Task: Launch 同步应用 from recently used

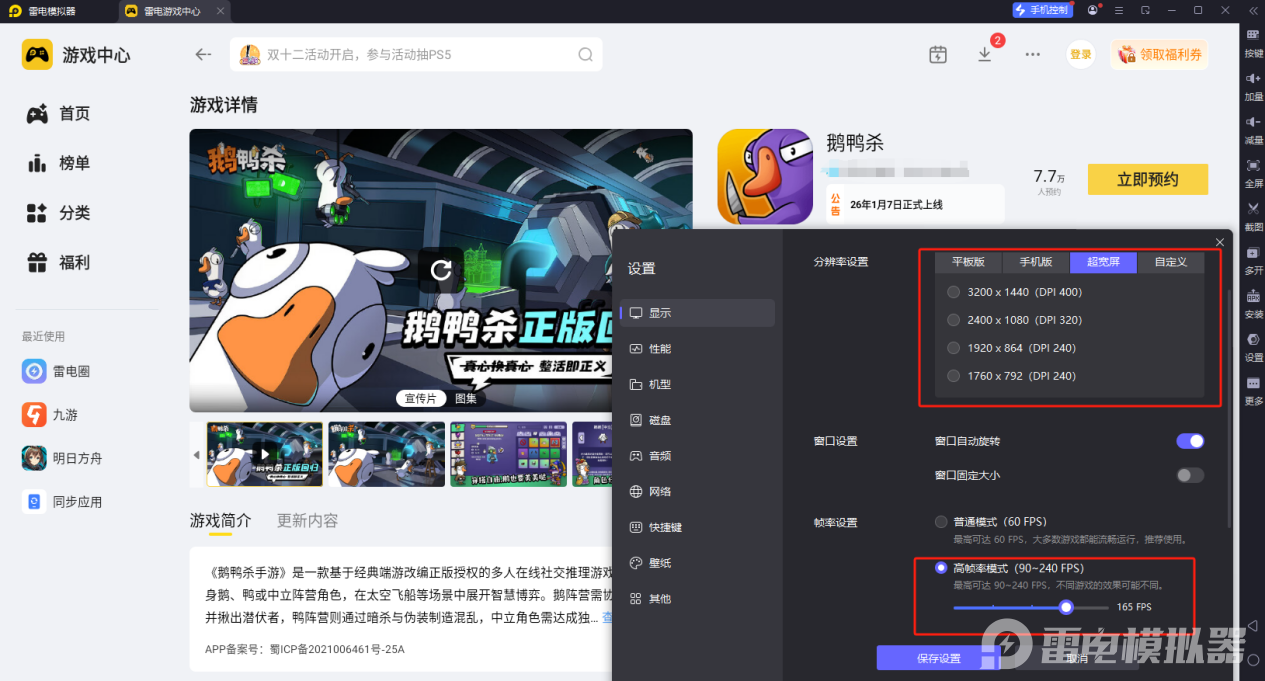Action: point(62,502)
